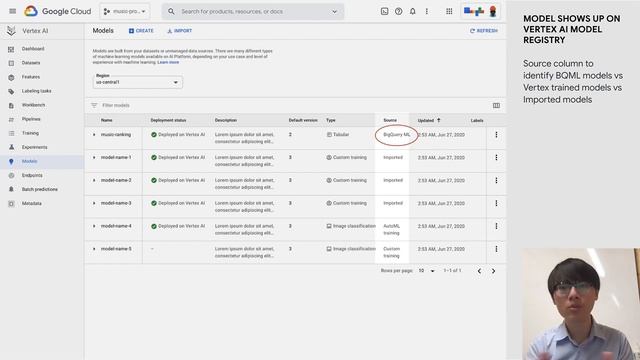Open Features in the sidebar
Screen dimensions: 640x360
coord(31,77)
